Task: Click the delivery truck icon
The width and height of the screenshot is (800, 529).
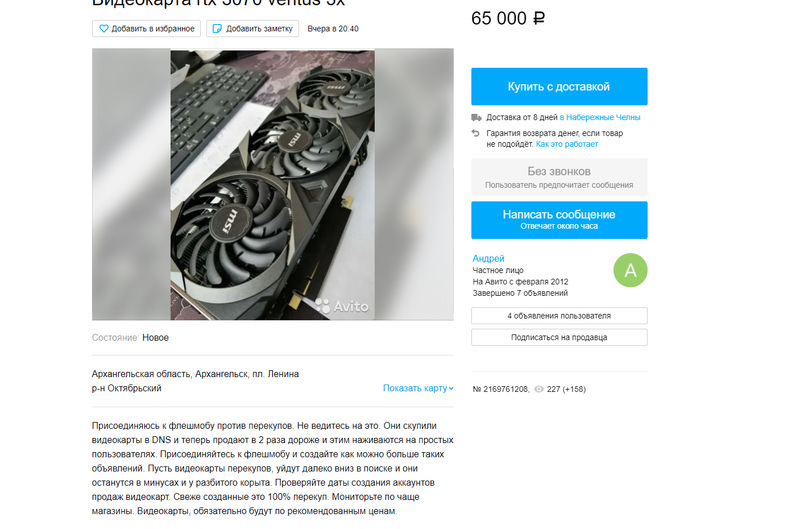Action: 476,117
